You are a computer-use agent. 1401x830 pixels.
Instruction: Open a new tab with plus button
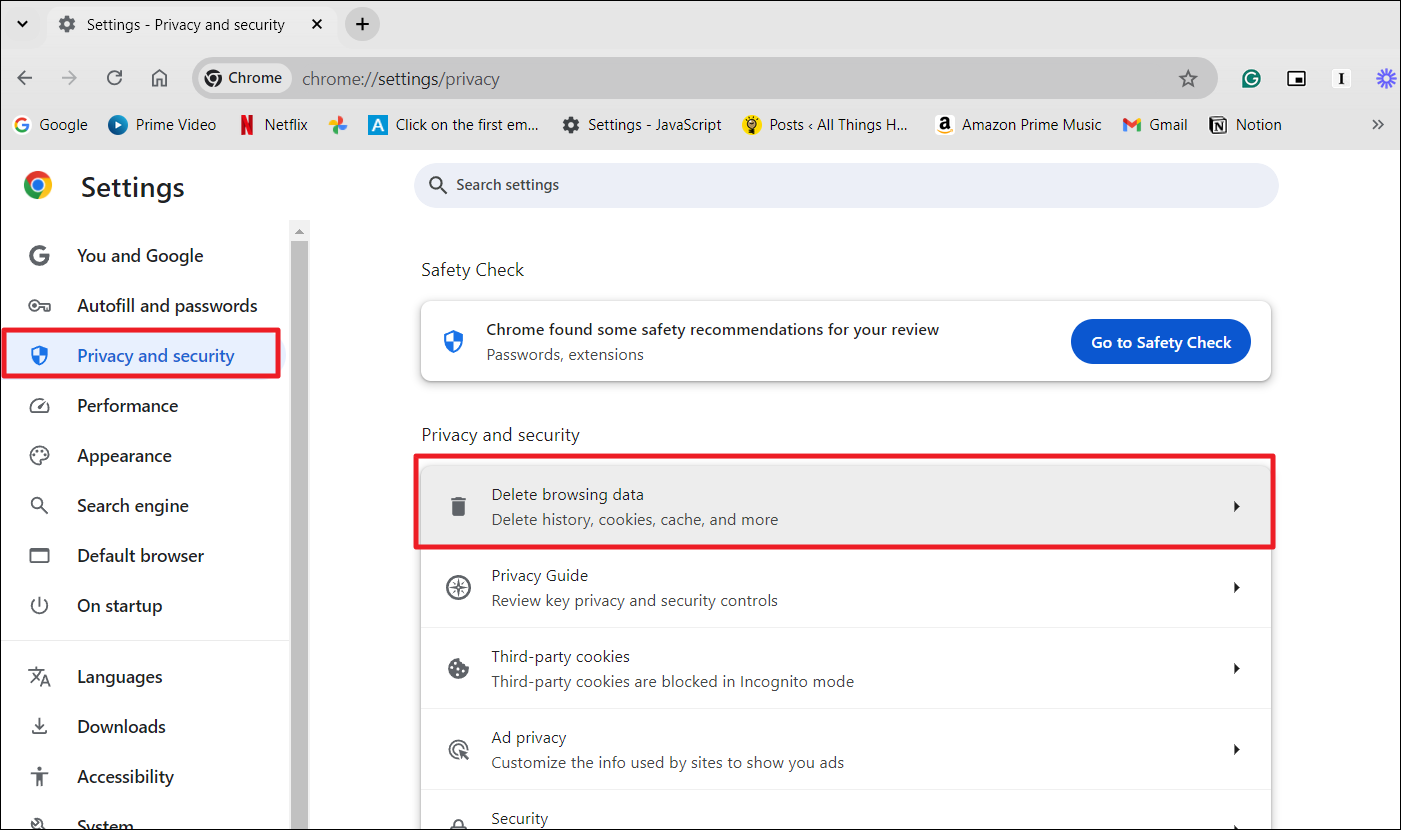362,24
